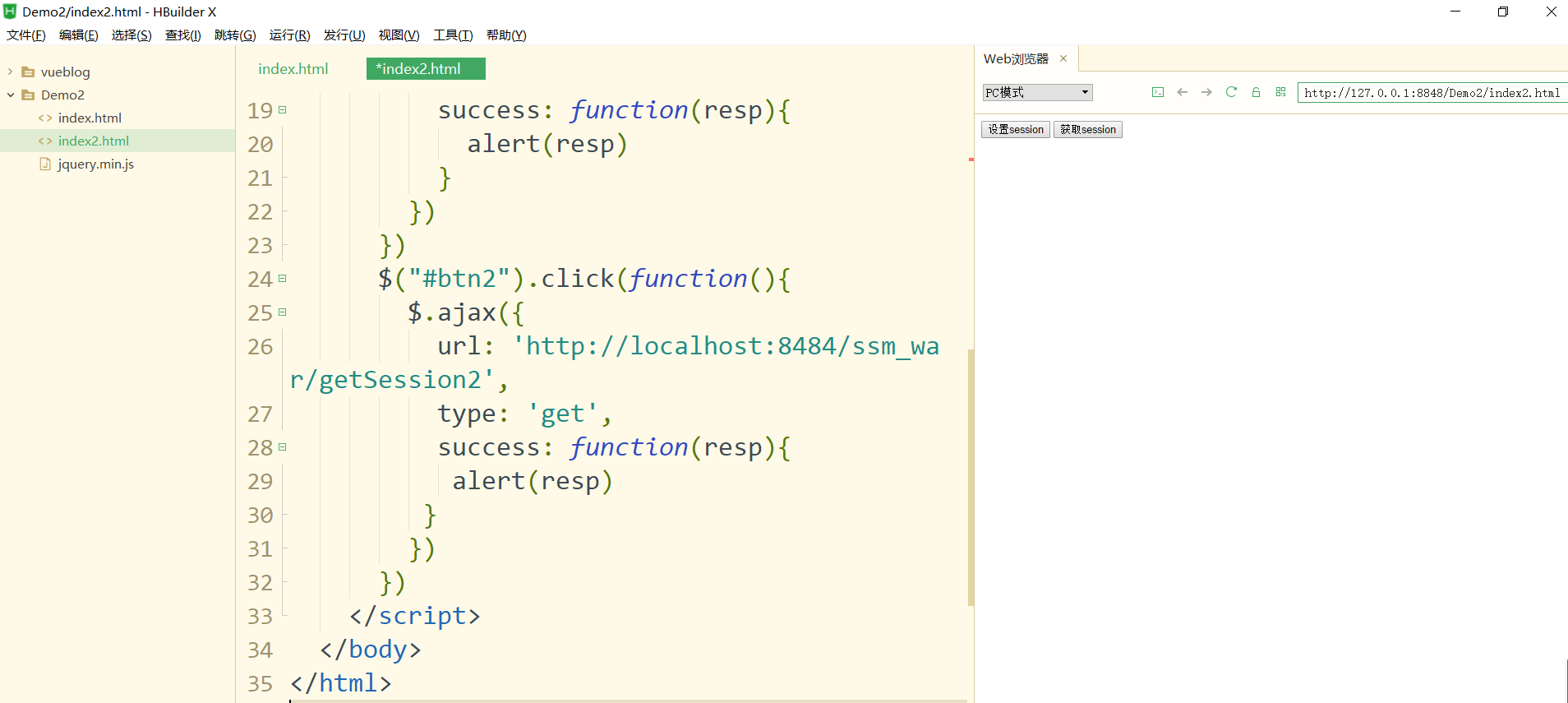1568x703 pixels.
Task: Click the HBuilder X app icon in title bar
Action: [10, 12]
